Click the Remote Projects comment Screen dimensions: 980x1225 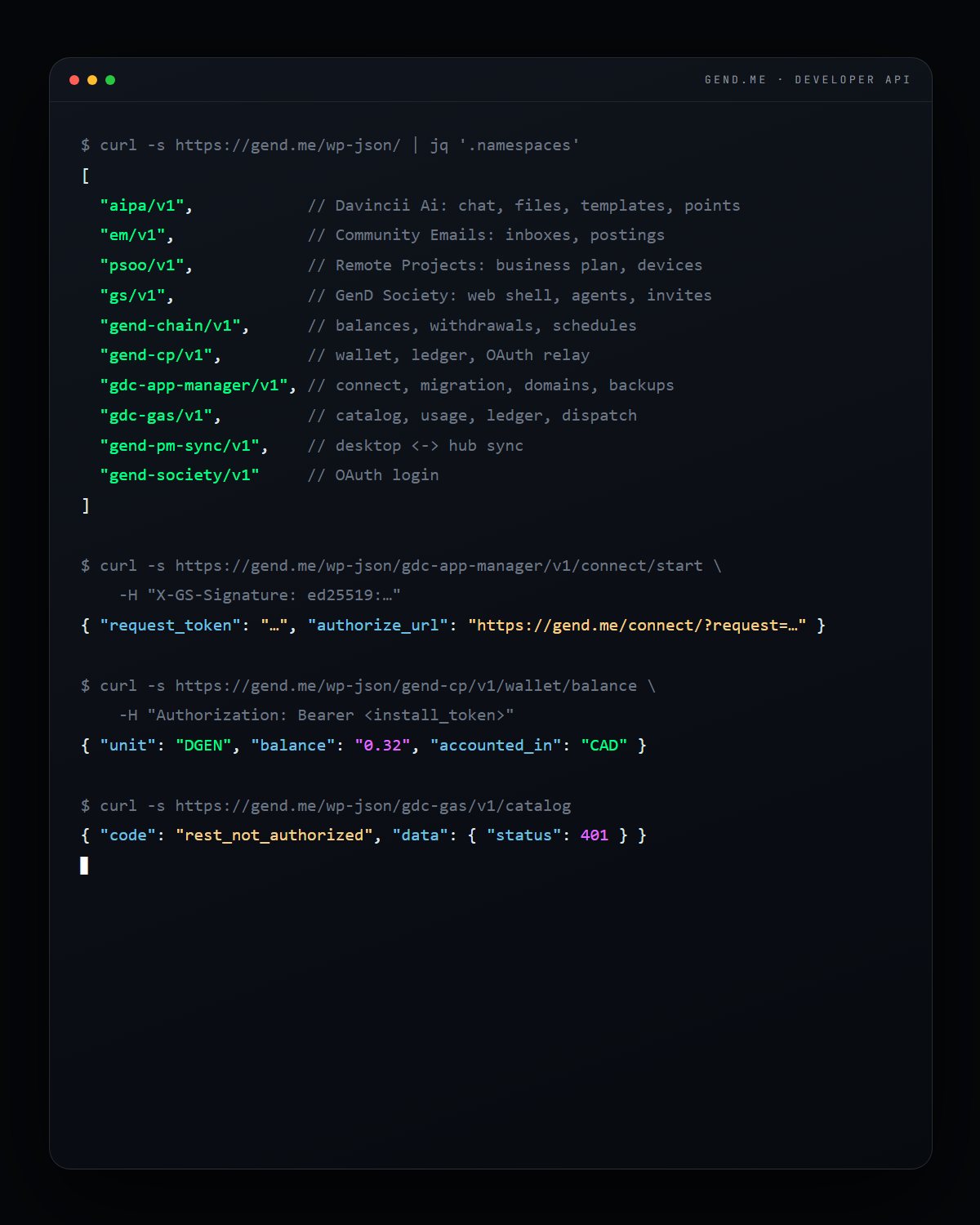(505, 265)
